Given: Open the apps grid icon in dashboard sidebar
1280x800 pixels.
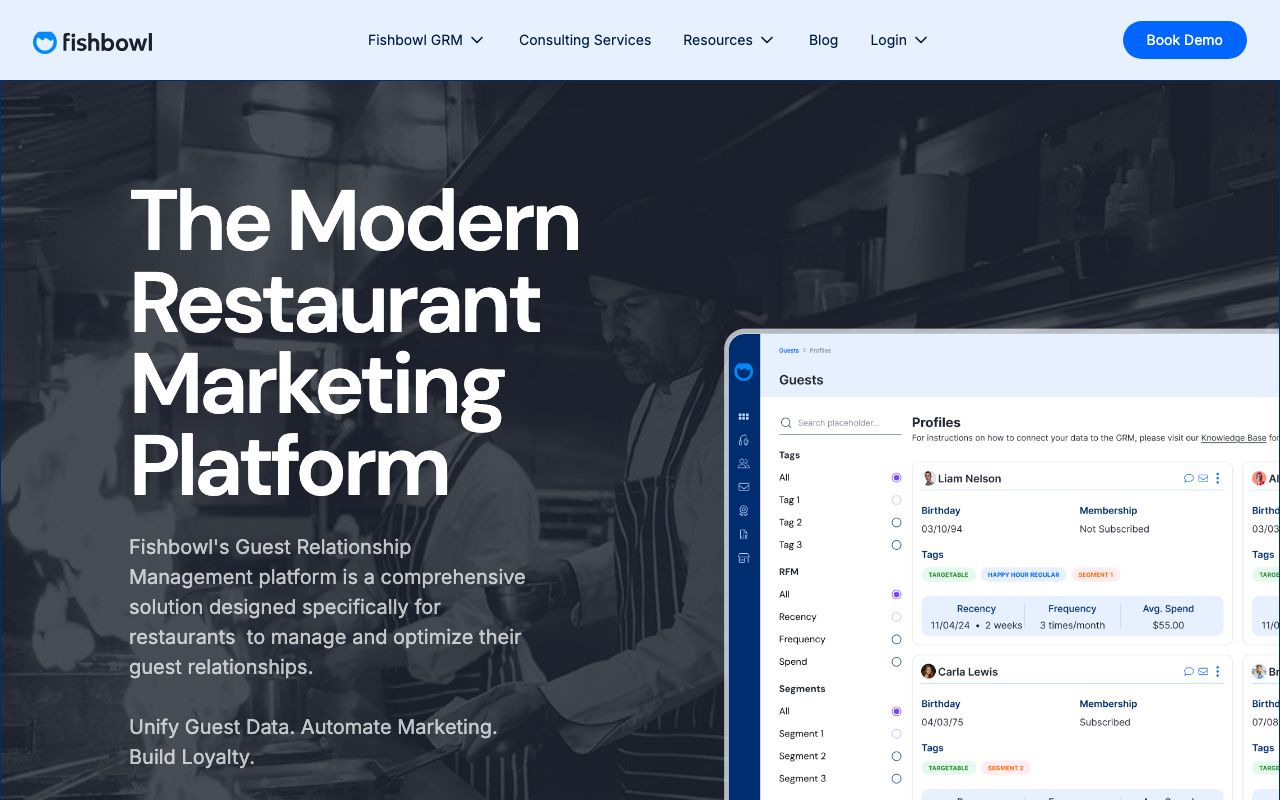Looking at the screenshot, I should tap(744, 417).
